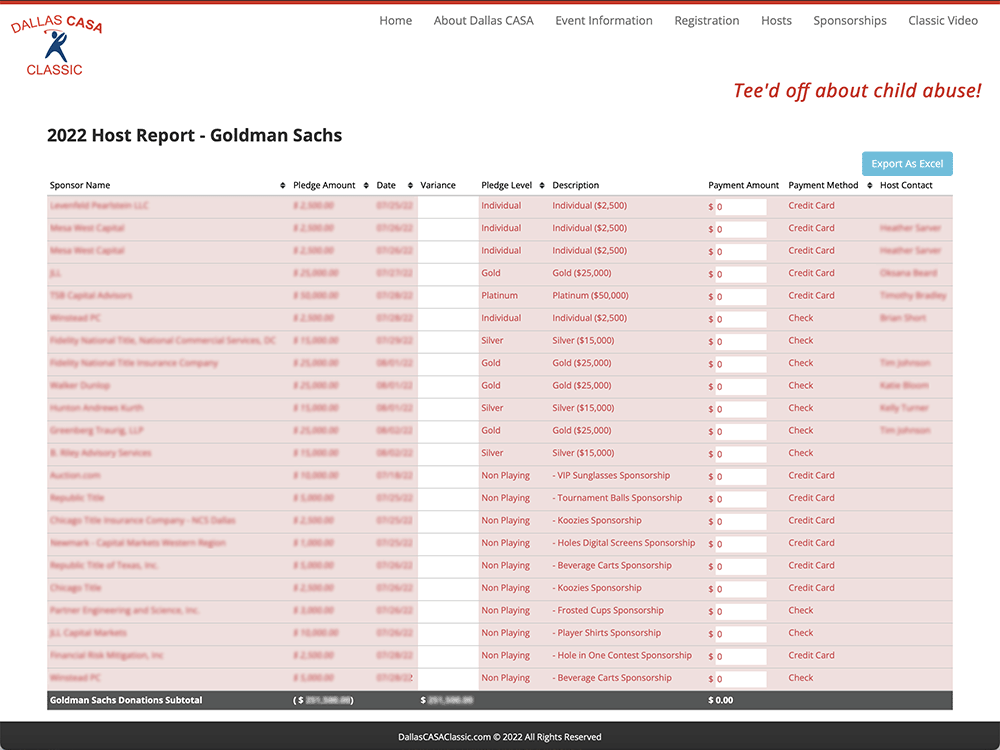The width and height of the screenshot is (1000, 750).
Task: Click payment amount for Hole in One Contest Sponsorship
Action: tap(740, 656)
